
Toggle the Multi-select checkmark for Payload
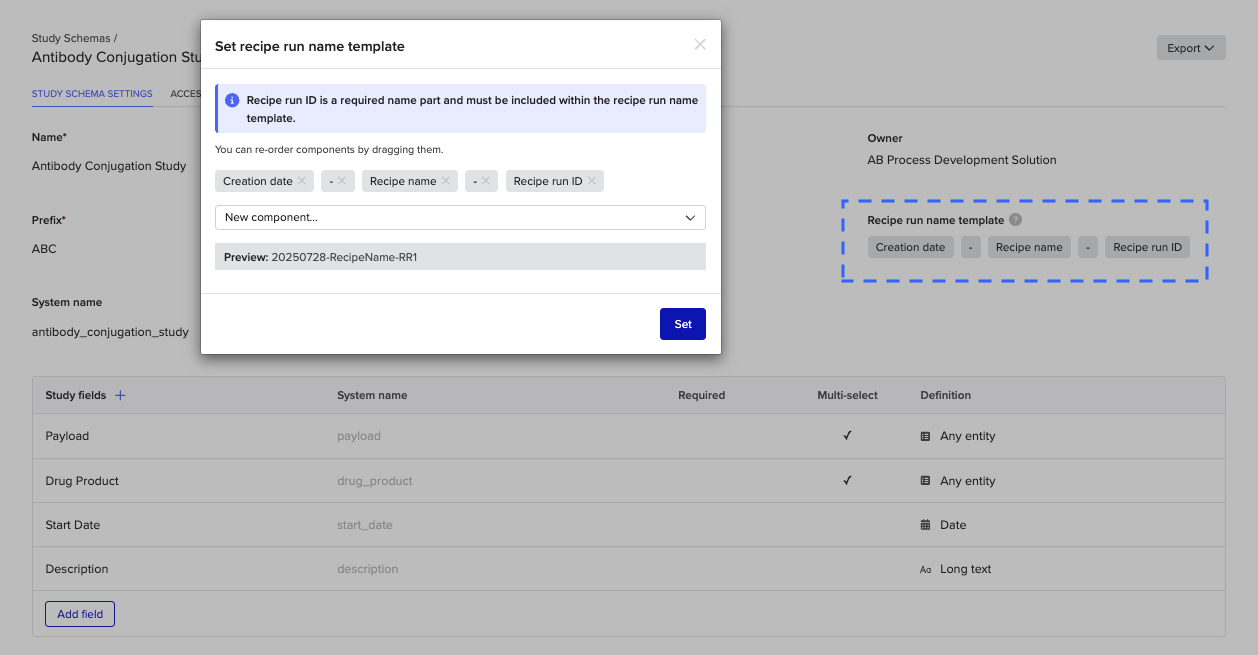tap(847, 436)
